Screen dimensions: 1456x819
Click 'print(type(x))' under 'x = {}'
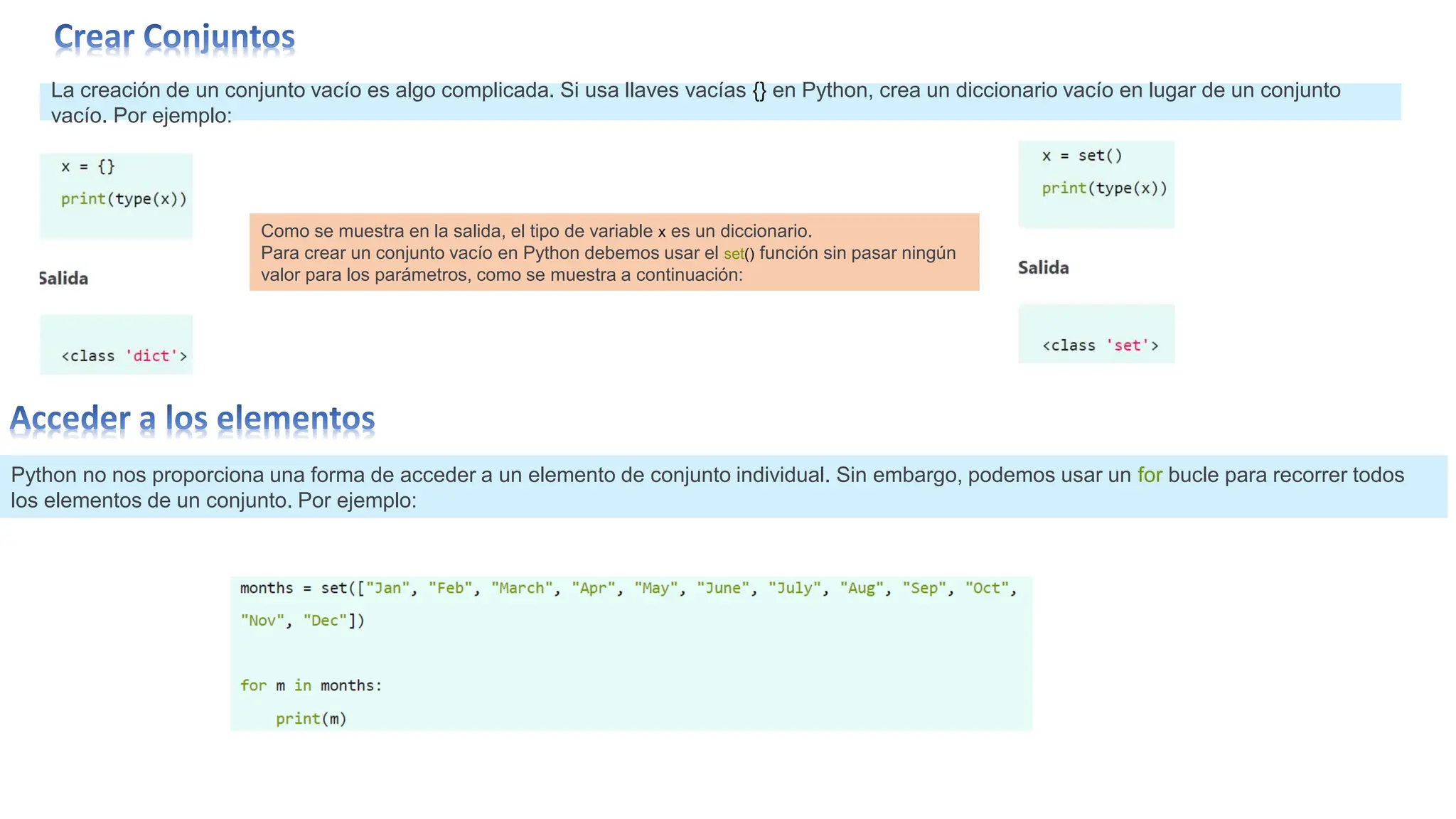pos(124,199)
